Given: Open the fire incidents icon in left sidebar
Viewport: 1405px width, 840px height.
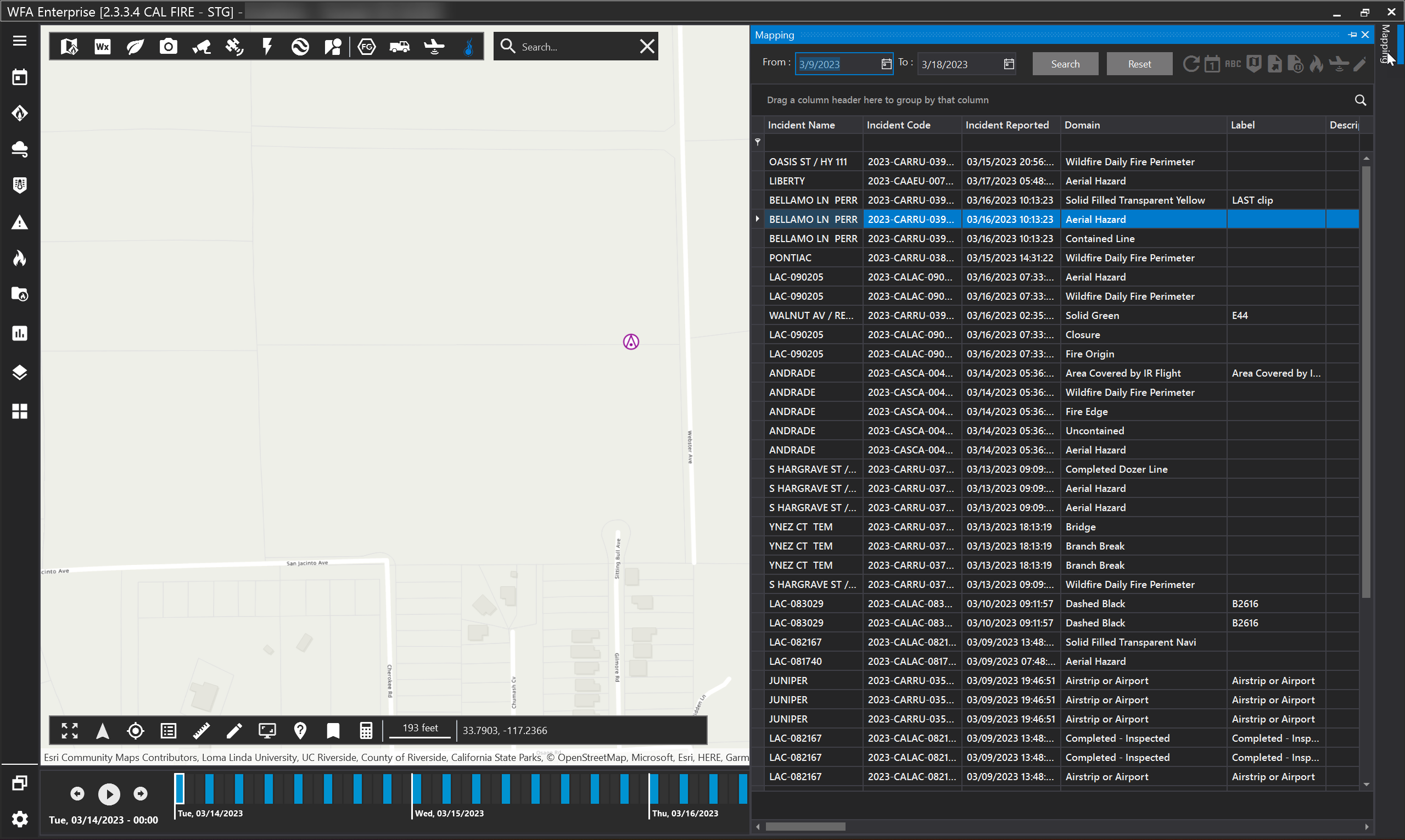Looking at the screenshot, I should click(x=19, y=258).
